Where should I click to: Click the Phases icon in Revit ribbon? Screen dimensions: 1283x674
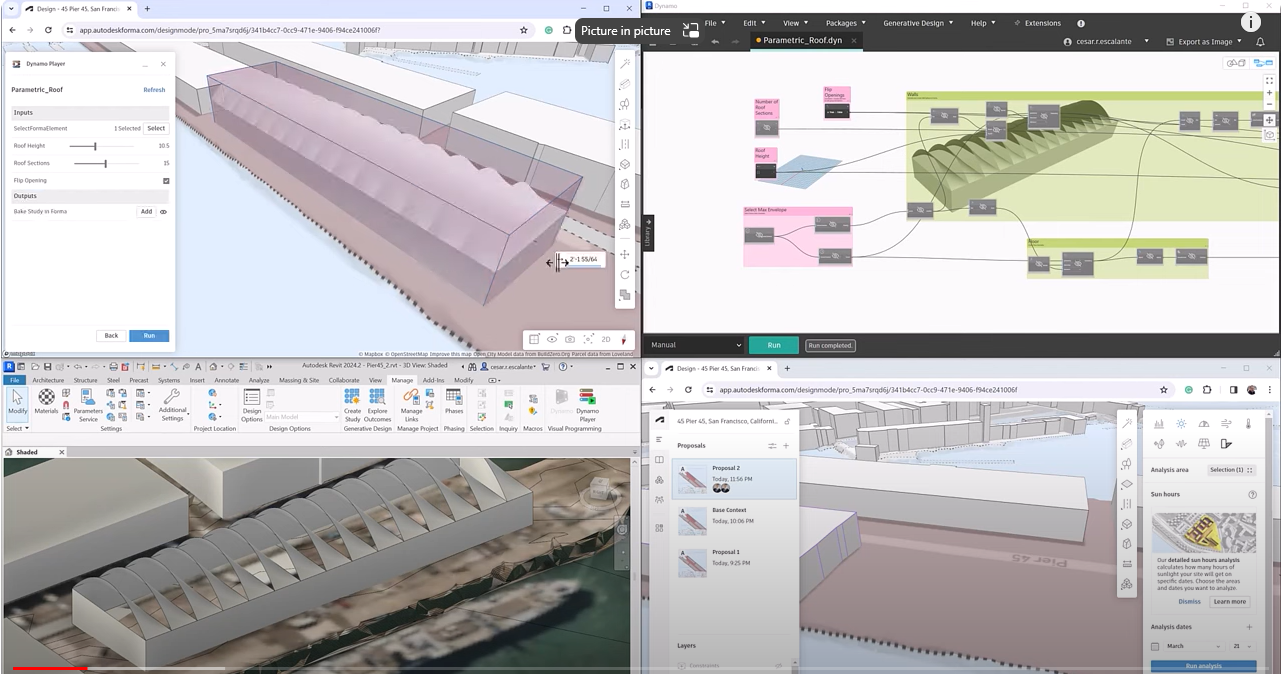point(453,400)
